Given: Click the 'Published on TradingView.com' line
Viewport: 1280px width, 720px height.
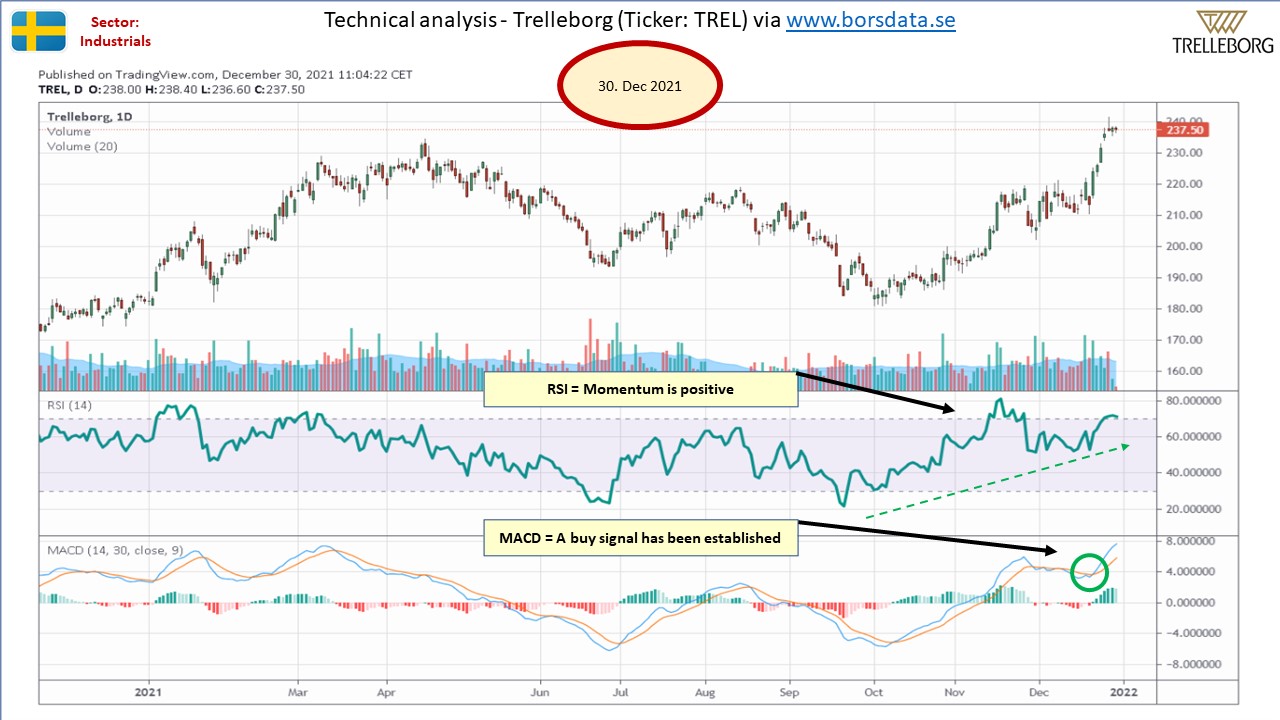Looking at the screenshot, I should 225,75.
